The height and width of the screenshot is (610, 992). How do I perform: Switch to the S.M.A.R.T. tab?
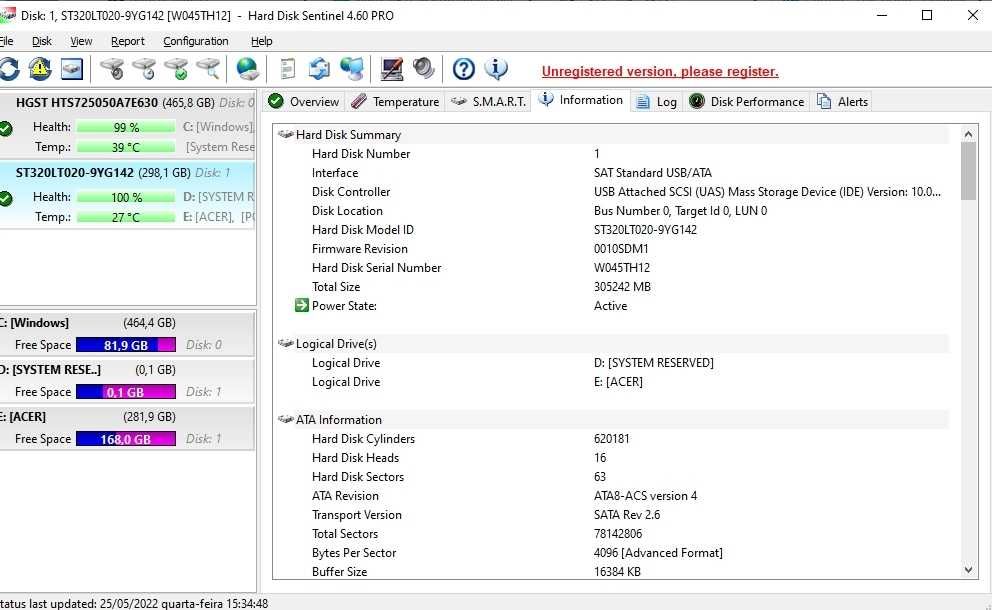[488, 101]
